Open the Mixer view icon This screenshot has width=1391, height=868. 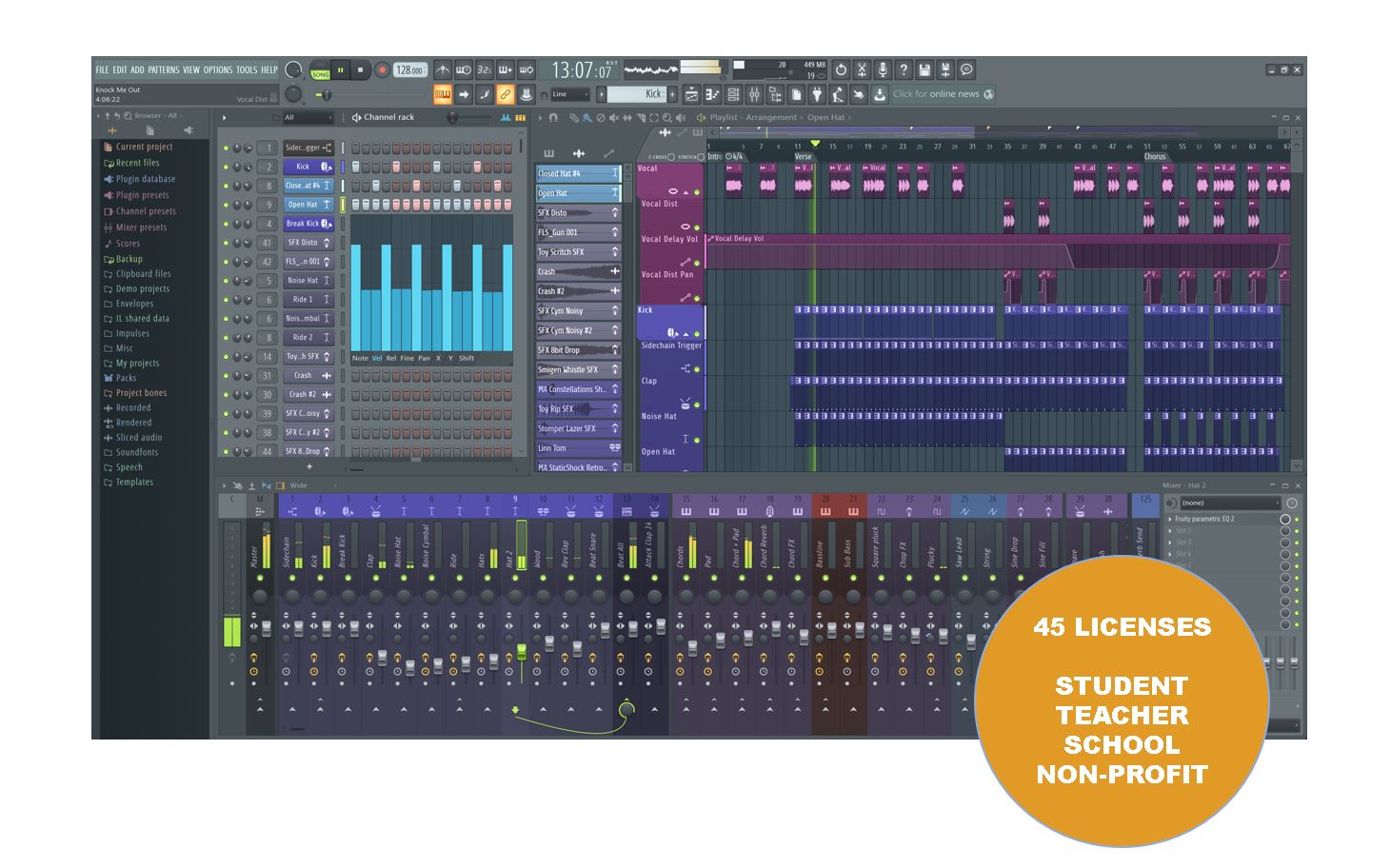point(754,94)
